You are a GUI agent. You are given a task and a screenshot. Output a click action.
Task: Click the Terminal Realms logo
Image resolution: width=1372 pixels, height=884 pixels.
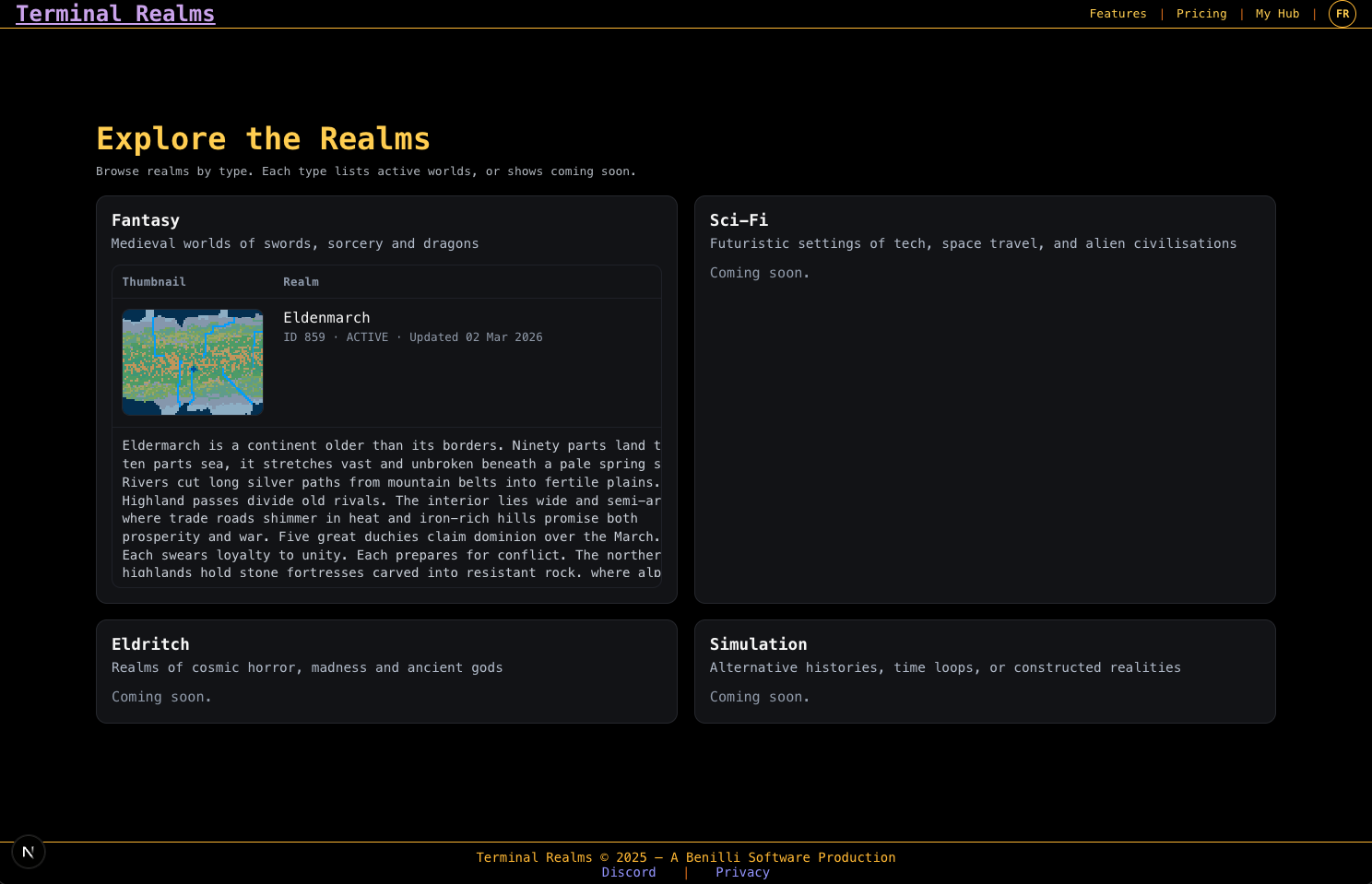[x=114, y=13]
